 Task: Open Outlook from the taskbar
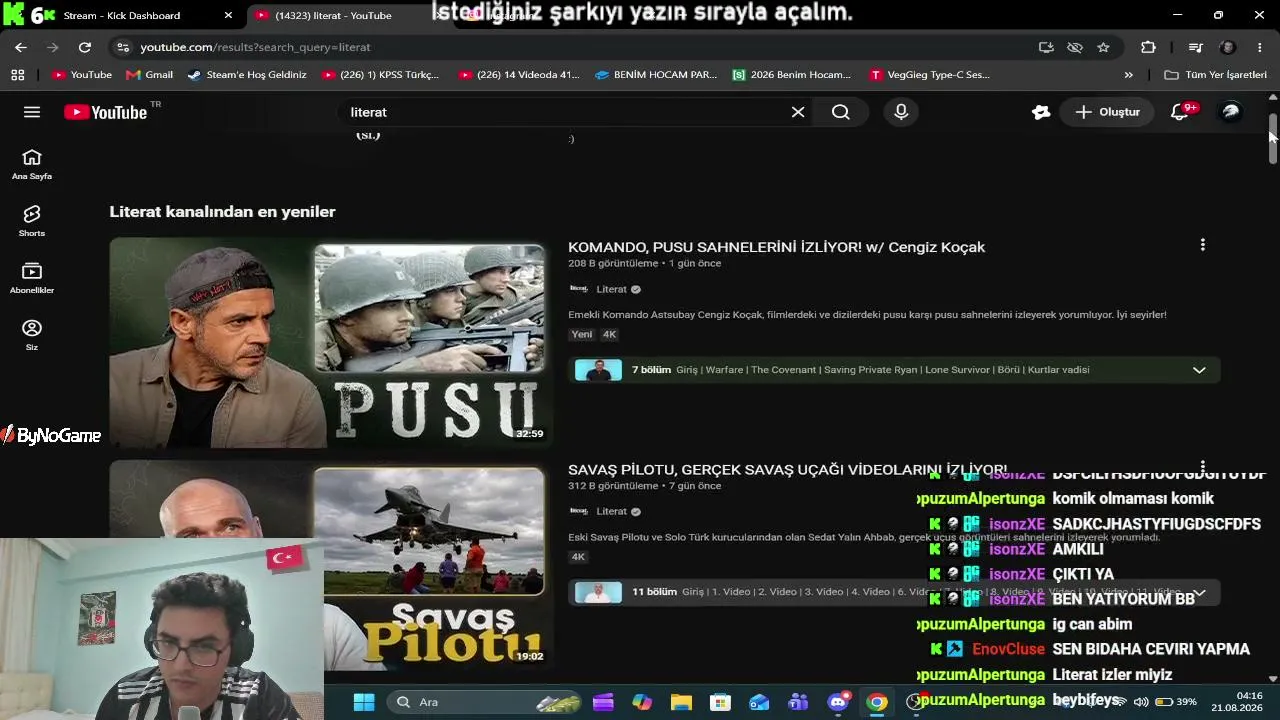coord(759,702)
